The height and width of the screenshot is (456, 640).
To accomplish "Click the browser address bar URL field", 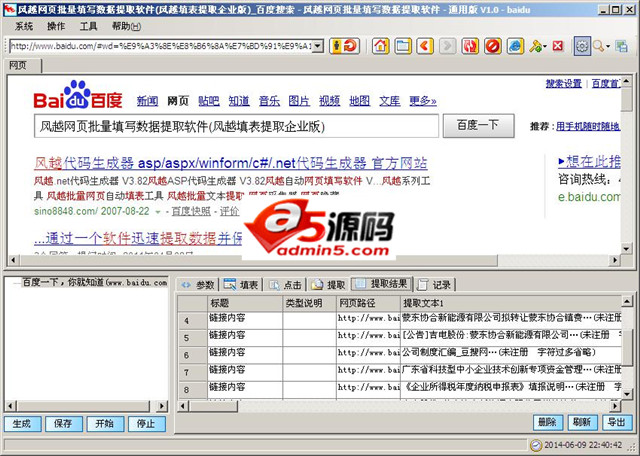I will [161, 46].
